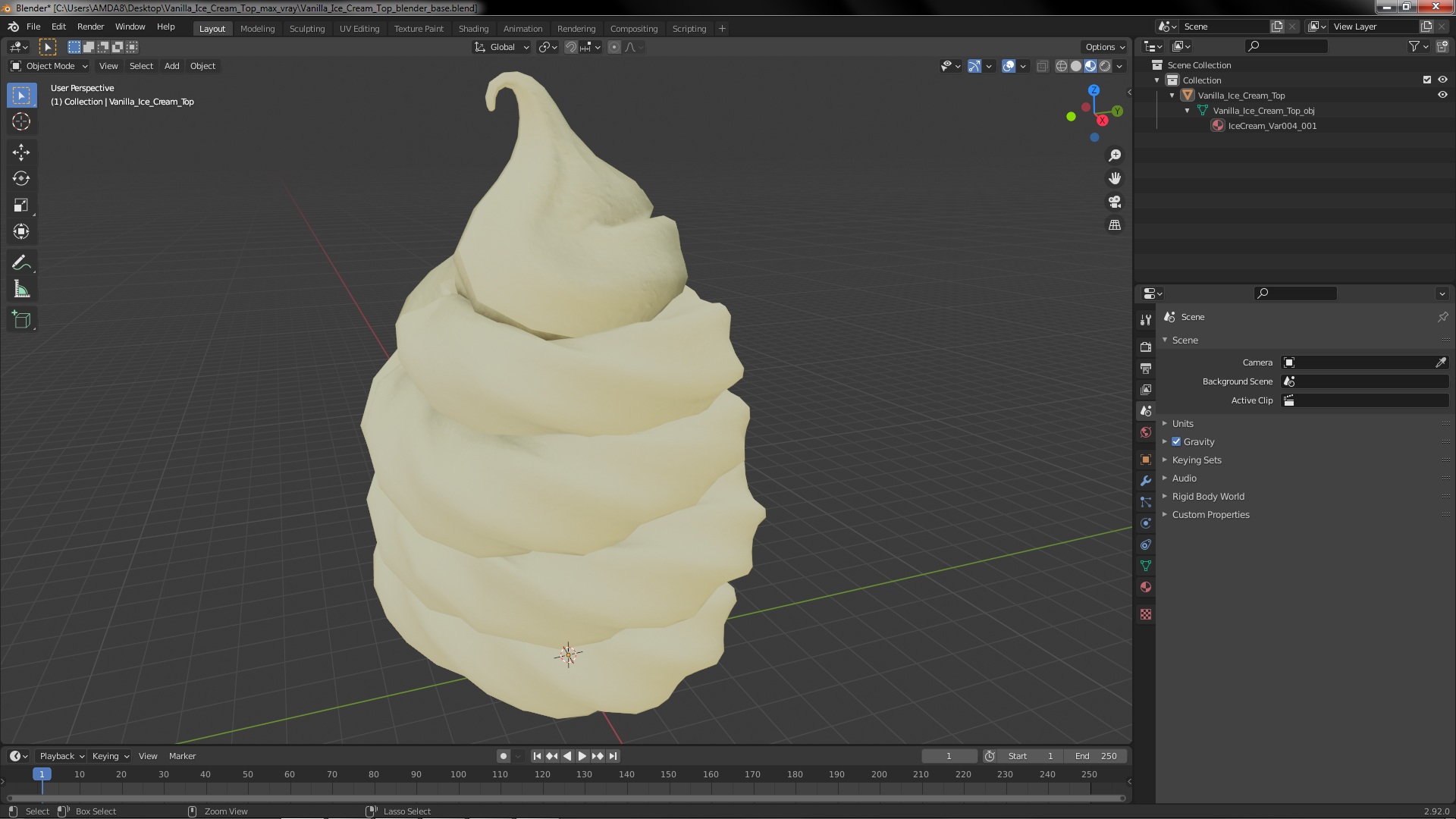
Task: Click the End frame field showing 250
Action: tap(1097, 756)
